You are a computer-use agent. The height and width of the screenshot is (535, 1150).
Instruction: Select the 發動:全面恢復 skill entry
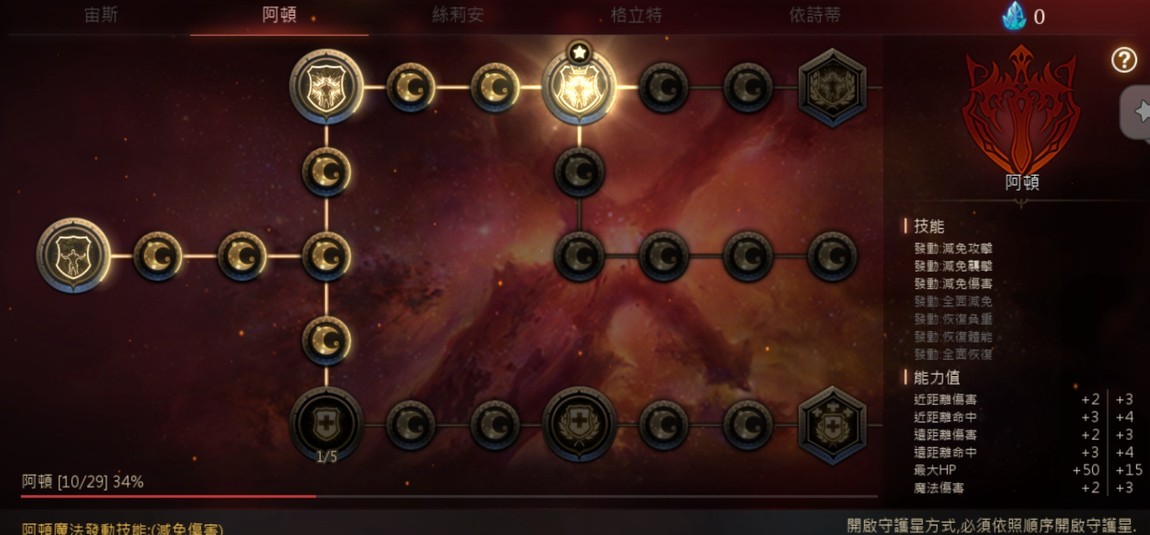(x=953, y=354)
